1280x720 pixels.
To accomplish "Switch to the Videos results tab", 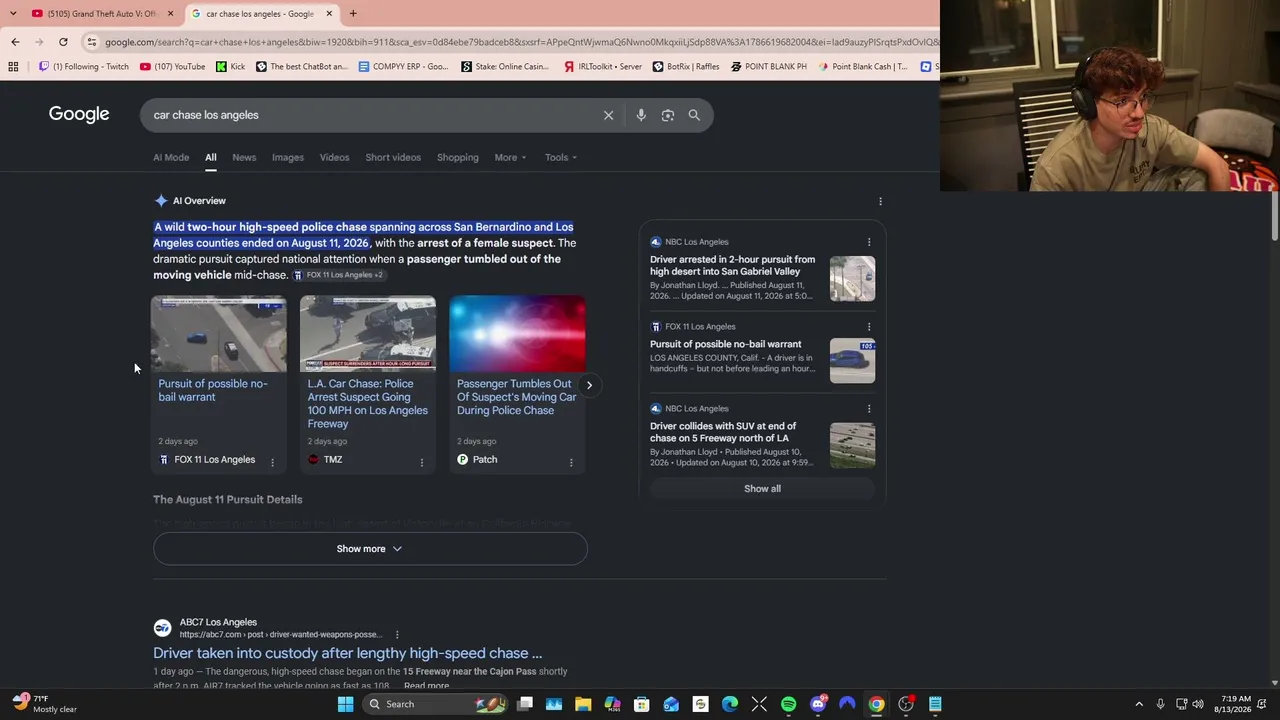I will click(334, 157).
